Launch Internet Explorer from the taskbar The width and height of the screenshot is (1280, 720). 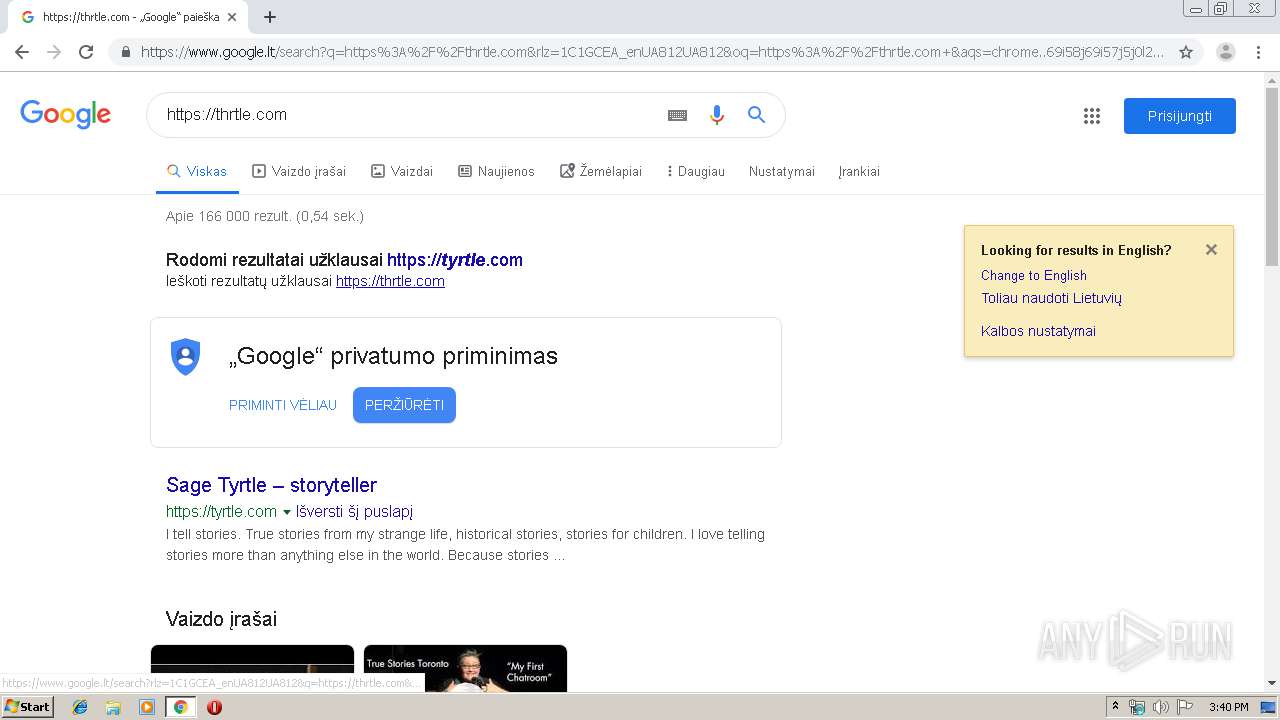tap(80, 707)
